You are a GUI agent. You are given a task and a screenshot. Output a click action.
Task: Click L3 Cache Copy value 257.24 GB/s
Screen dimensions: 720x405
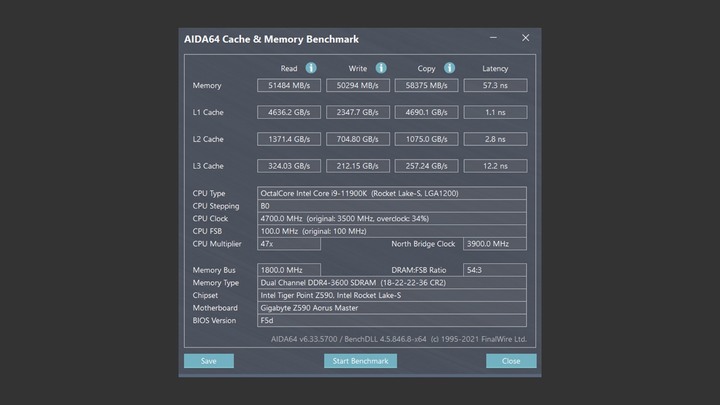pyautogui.click(x=426, y=166)
